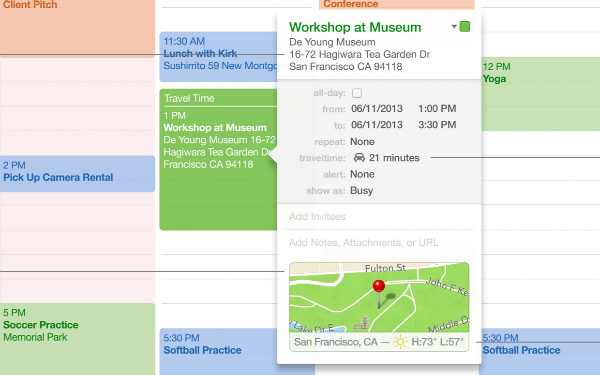Screen dimensions: 600x375
Task: Click the Memorial Park location text
Action: pyautogui.click(x=35, y=337)
